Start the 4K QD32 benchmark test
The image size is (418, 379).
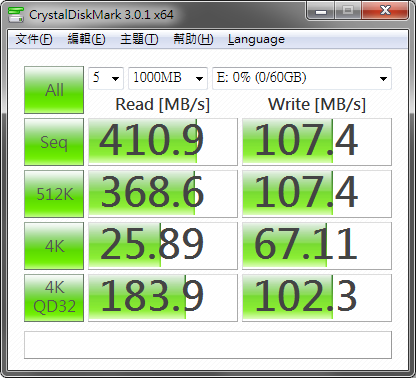click(54, 298)
